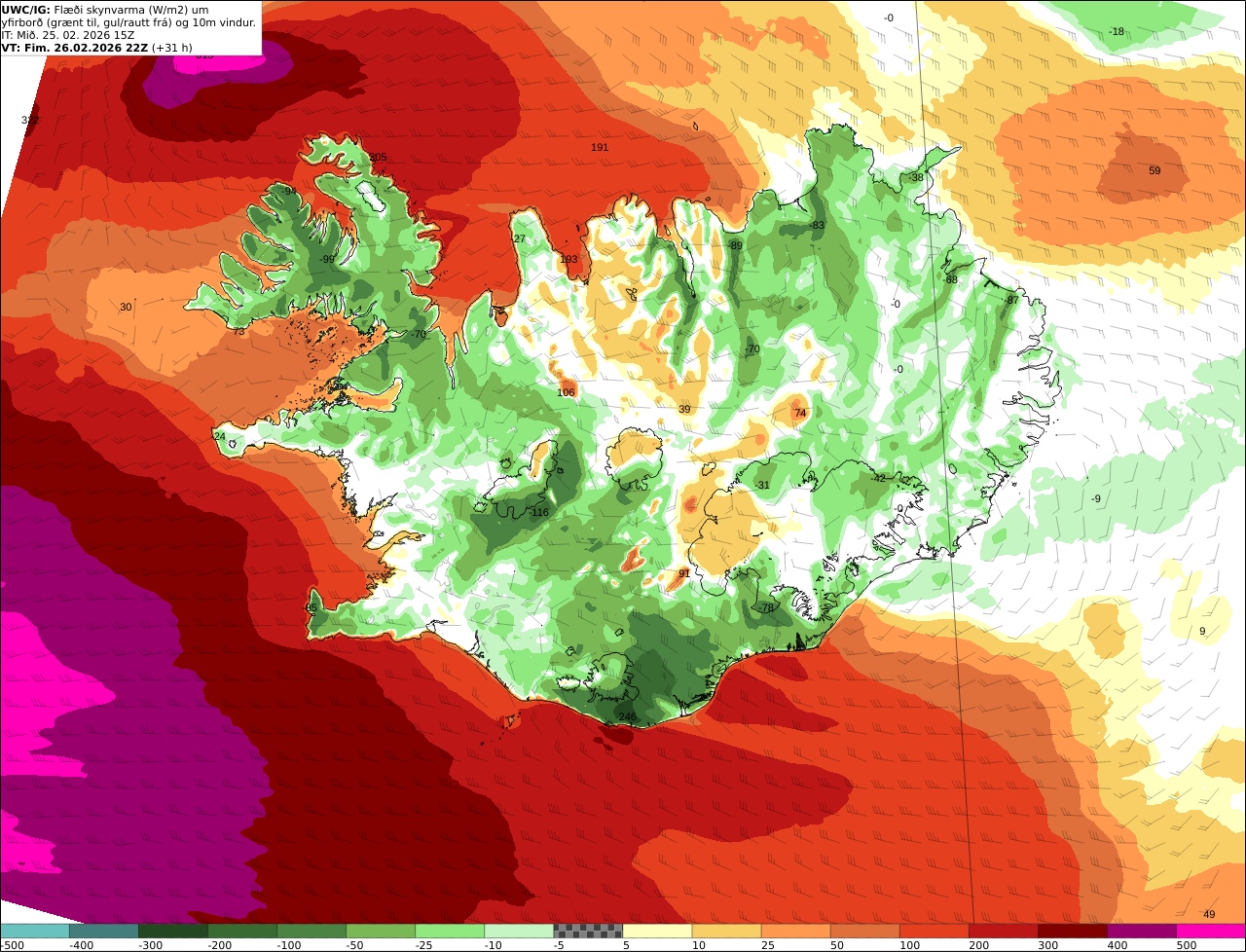
Task: Click the '116' value label on the map
Action: pos(540,512)
